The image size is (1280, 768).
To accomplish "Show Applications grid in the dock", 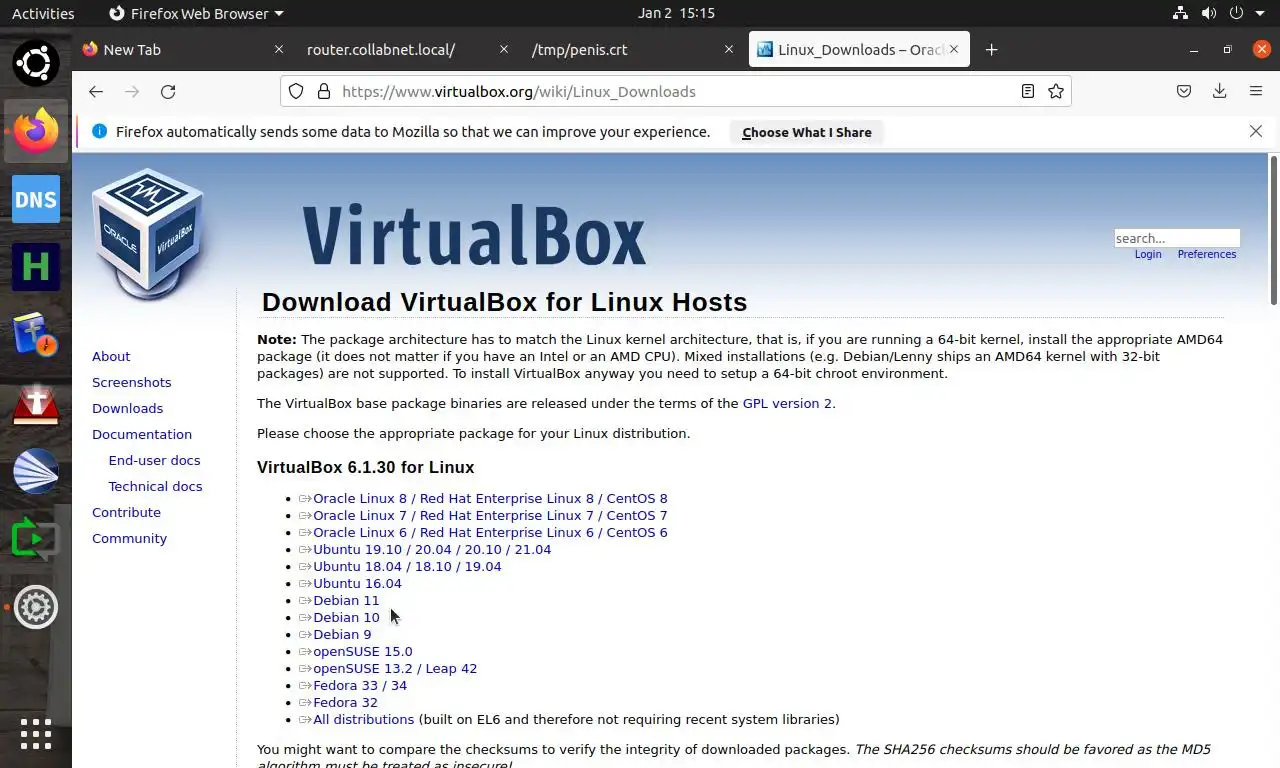I will (36, 734).
